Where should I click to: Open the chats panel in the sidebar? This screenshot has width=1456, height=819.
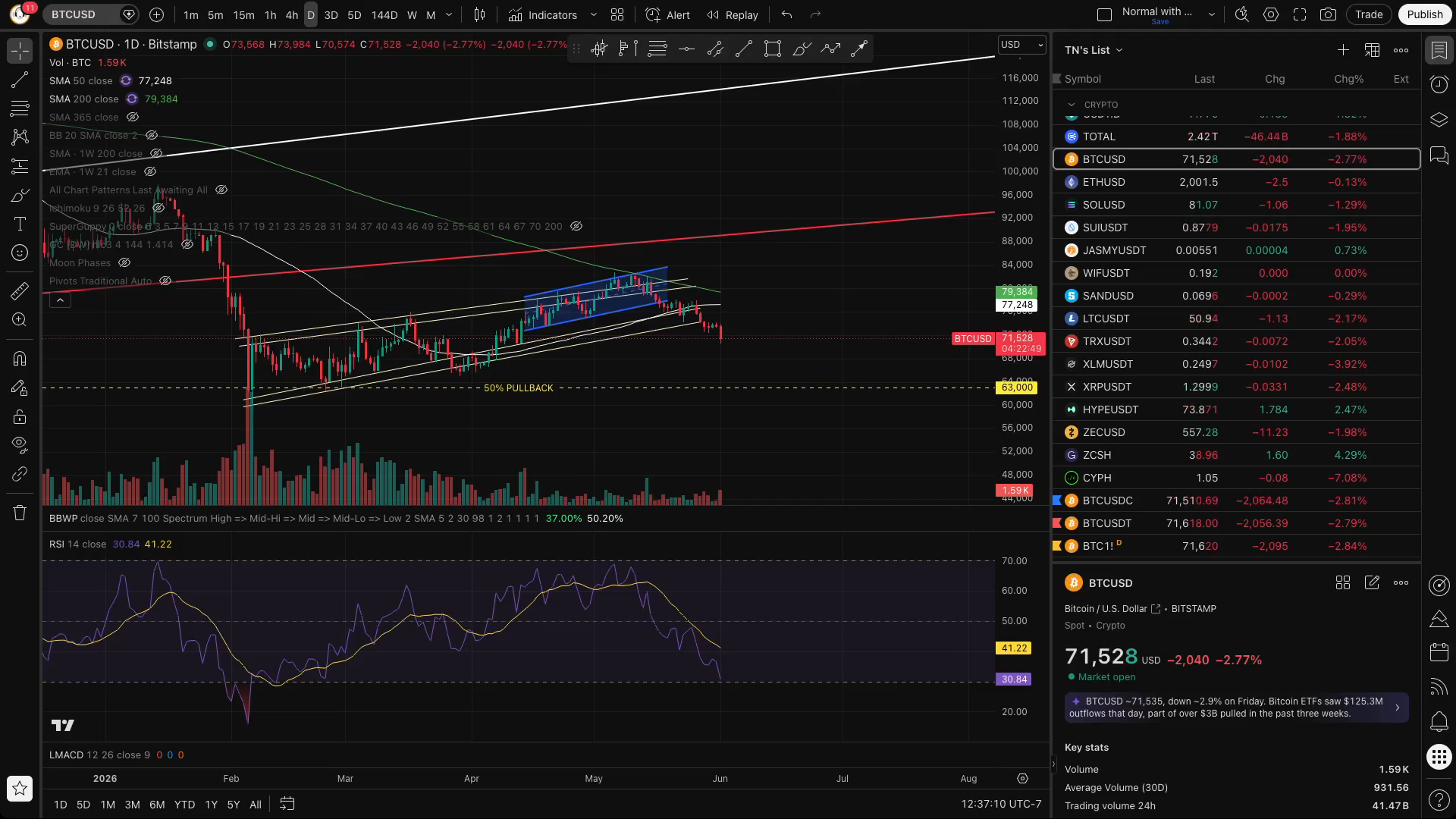coord(1439,156)
